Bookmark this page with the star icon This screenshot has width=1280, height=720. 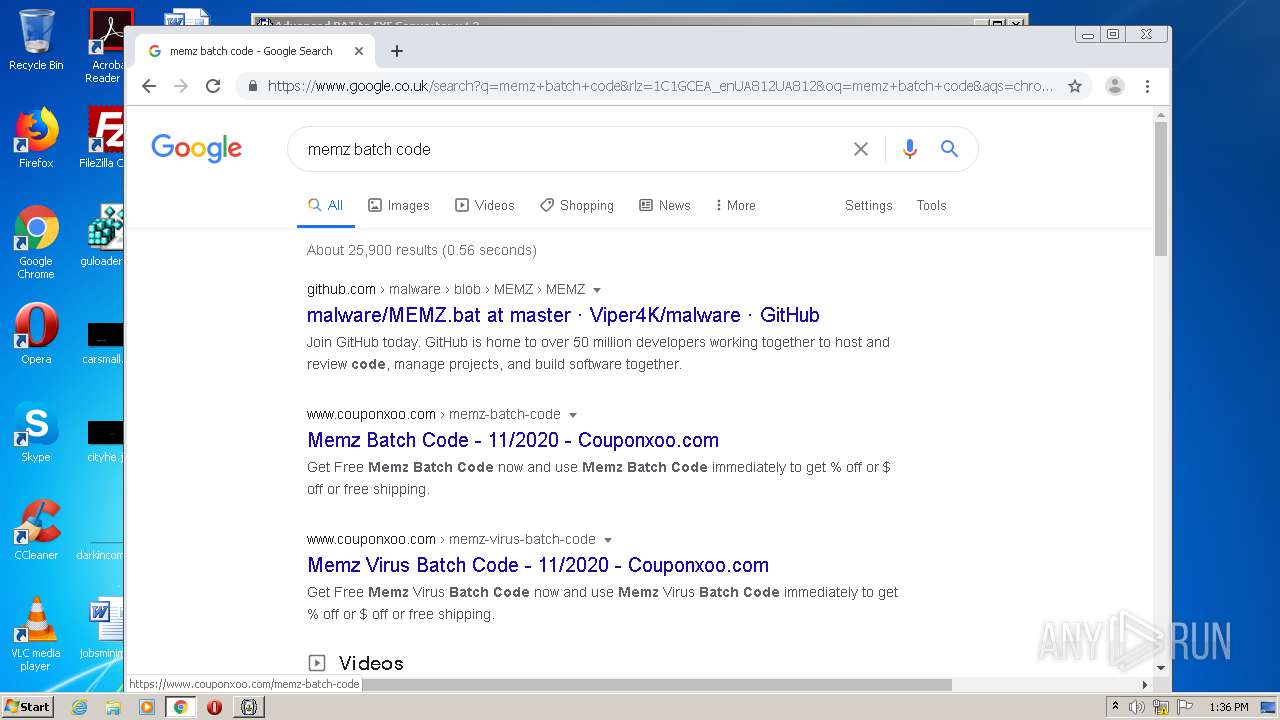pos(1075,86)
